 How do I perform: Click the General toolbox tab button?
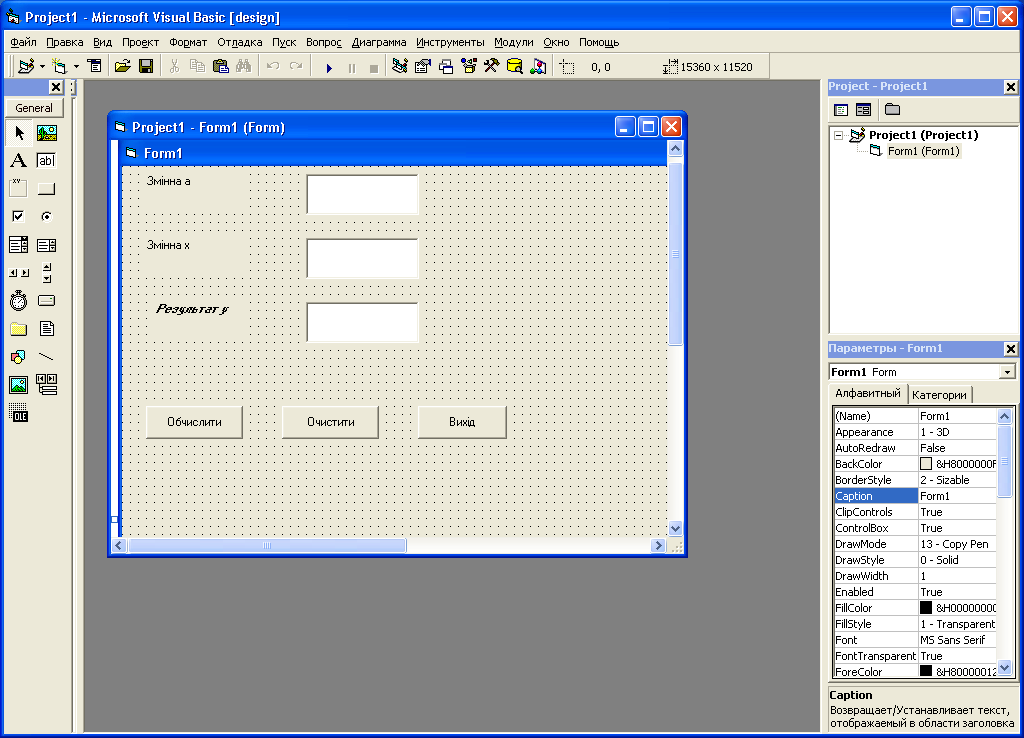[x=34, y=108]
